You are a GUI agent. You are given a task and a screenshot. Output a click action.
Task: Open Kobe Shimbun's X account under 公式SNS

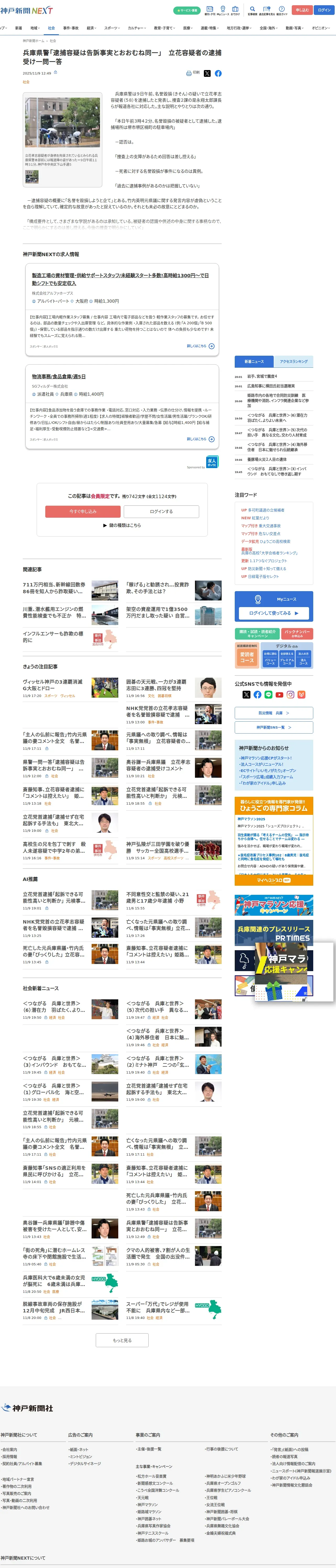click(x=246, y=695)
